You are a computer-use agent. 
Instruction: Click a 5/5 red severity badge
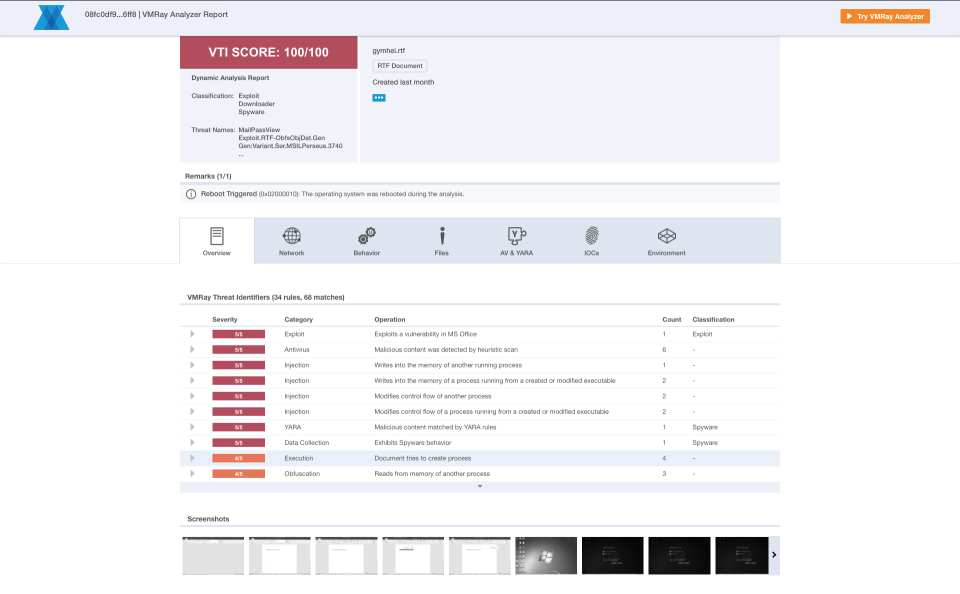pos(238,334)
